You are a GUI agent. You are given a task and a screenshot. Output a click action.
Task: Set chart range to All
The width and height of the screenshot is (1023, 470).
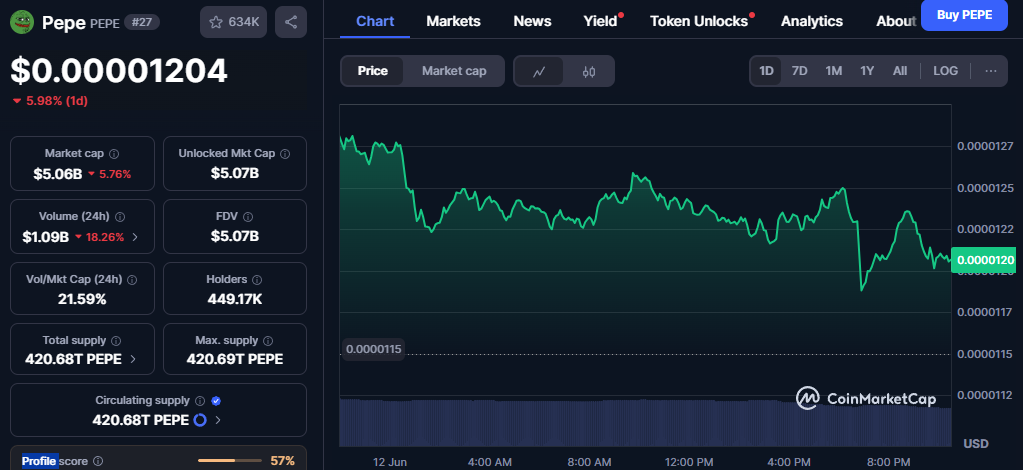[x=900, y=70]
